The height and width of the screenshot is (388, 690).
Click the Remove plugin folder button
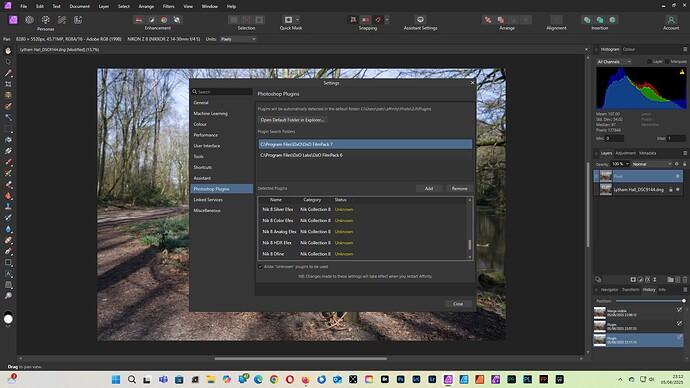click(x=459, y=188)
